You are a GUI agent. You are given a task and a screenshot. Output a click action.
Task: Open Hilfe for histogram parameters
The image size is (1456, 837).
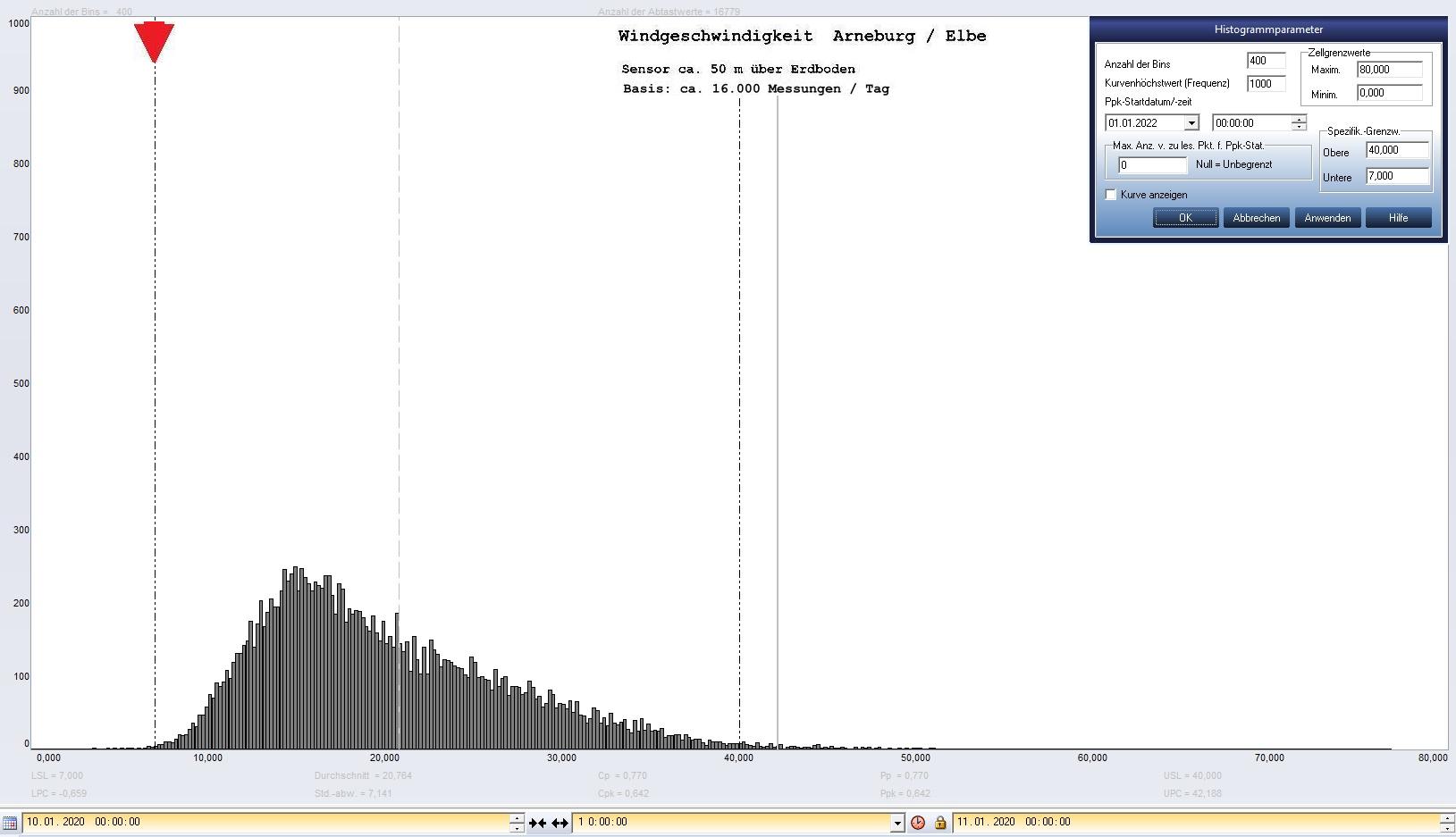click(1398, 218)
